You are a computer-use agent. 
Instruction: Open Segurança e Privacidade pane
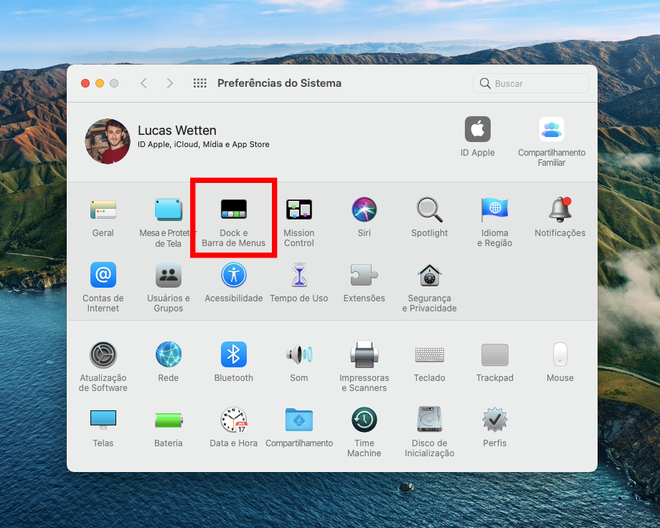coord(429,275)
